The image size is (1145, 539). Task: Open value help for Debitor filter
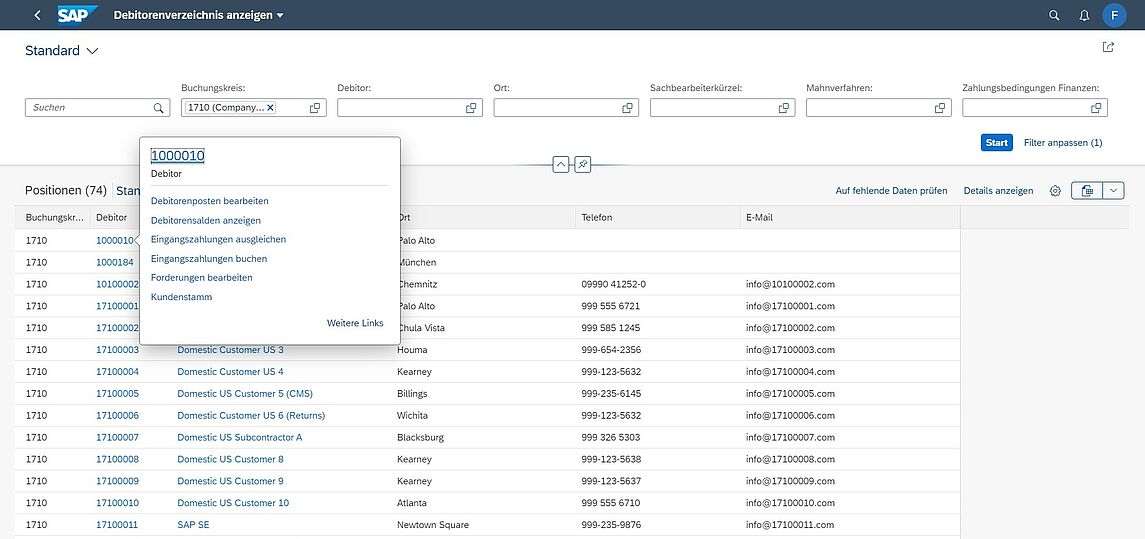(x=471, y=108)
